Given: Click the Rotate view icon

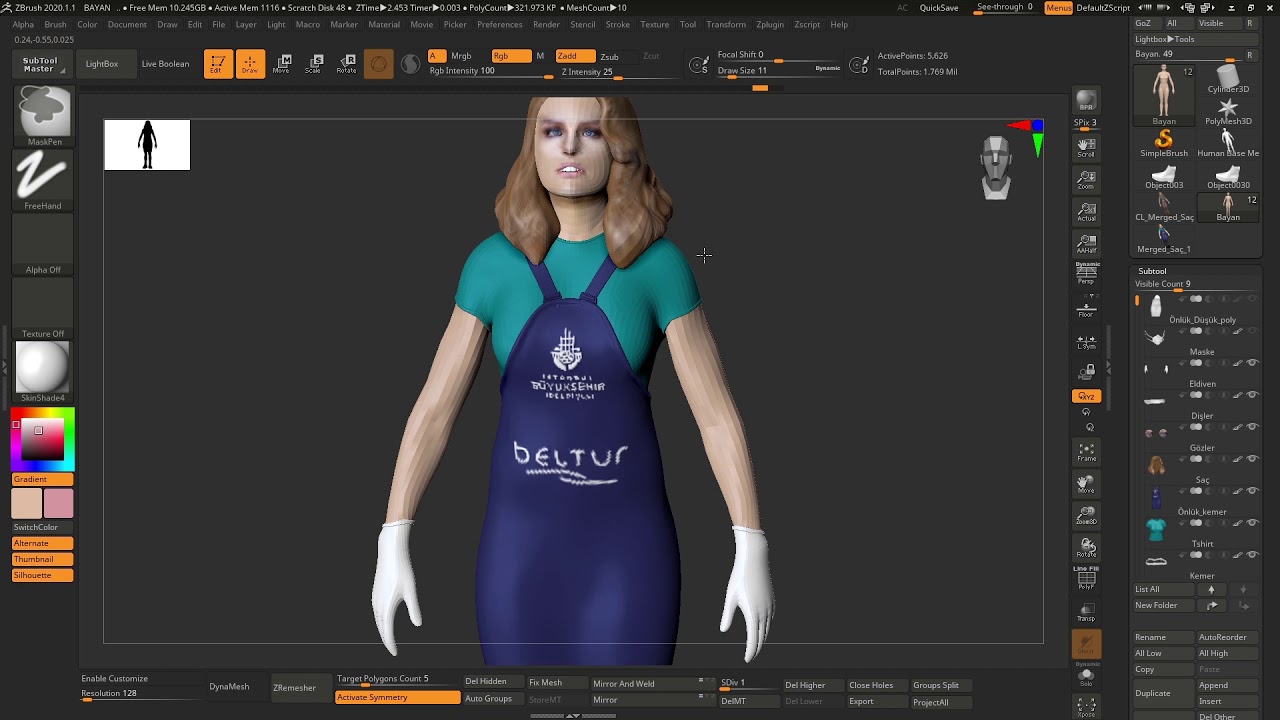Looking at the screenshot, I should [x=1086, y=548].
